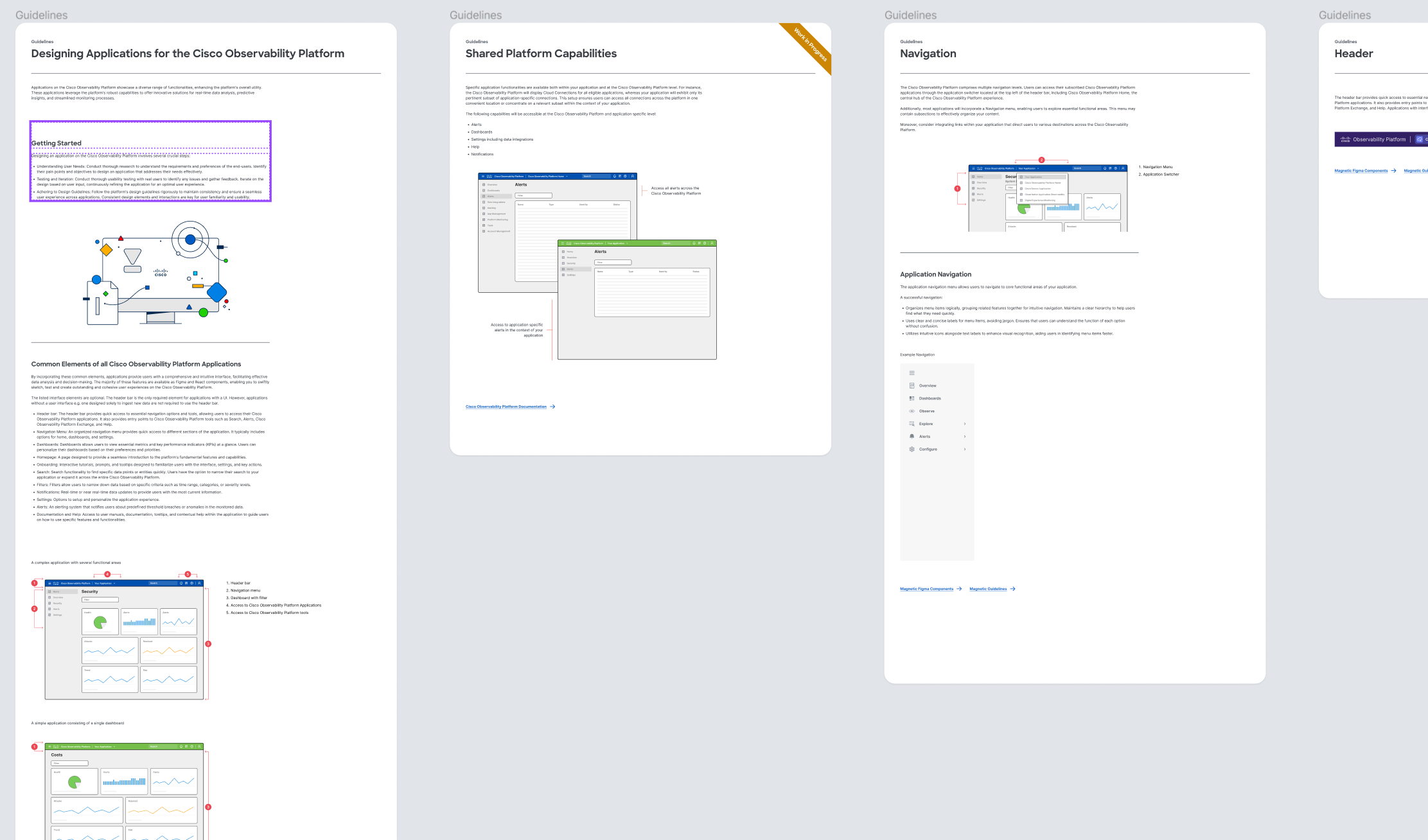Select 'Common Elements of all Cisco Observability Platform Applications' heading
The height and width of the screenshot is (840, 1428).
pyautogui.click(x=136, y=364)
